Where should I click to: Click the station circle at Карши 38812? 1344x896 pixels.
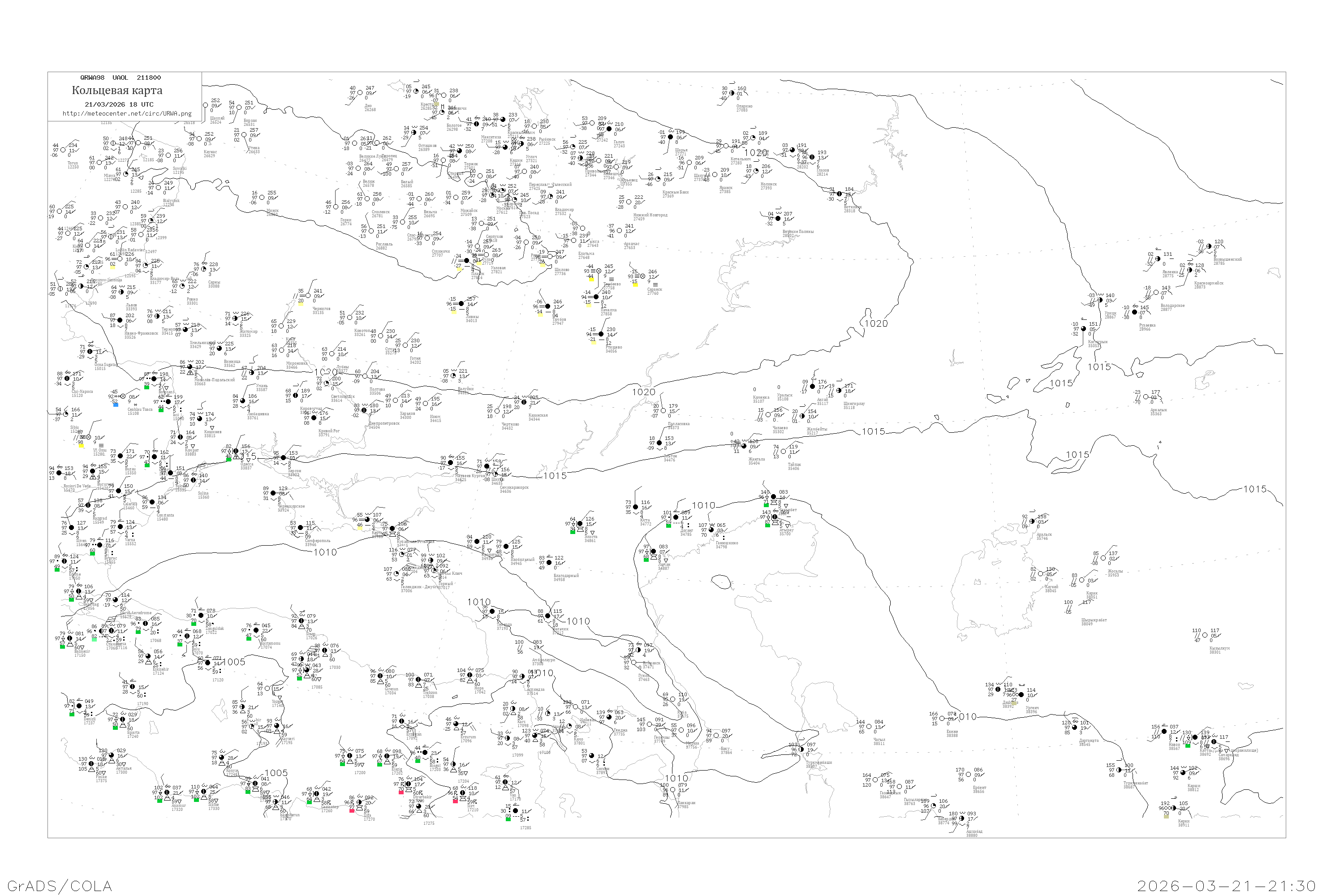1184,773
